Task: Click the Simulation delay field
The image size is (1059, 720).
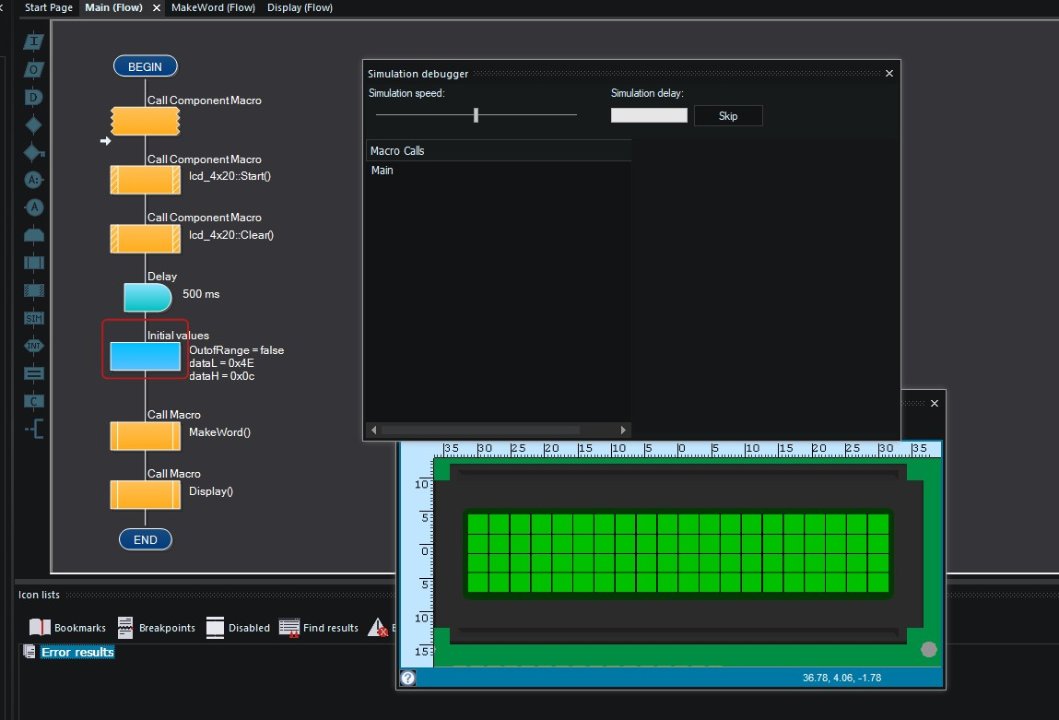Action: [x=649, y=115]
